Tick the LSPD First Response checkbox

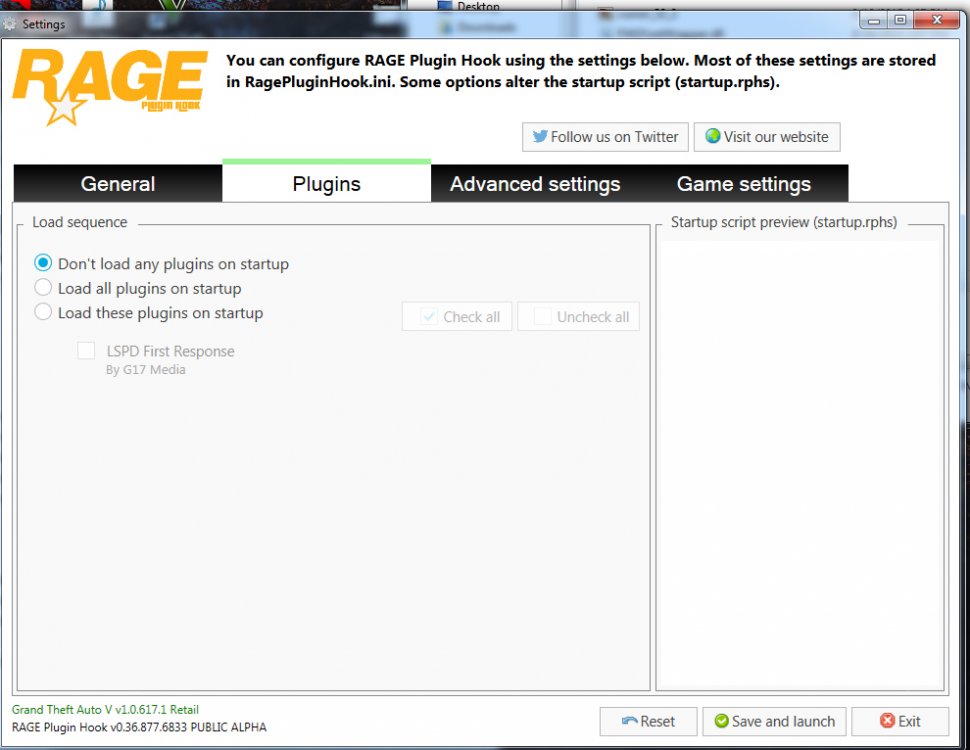coord(86,350)
